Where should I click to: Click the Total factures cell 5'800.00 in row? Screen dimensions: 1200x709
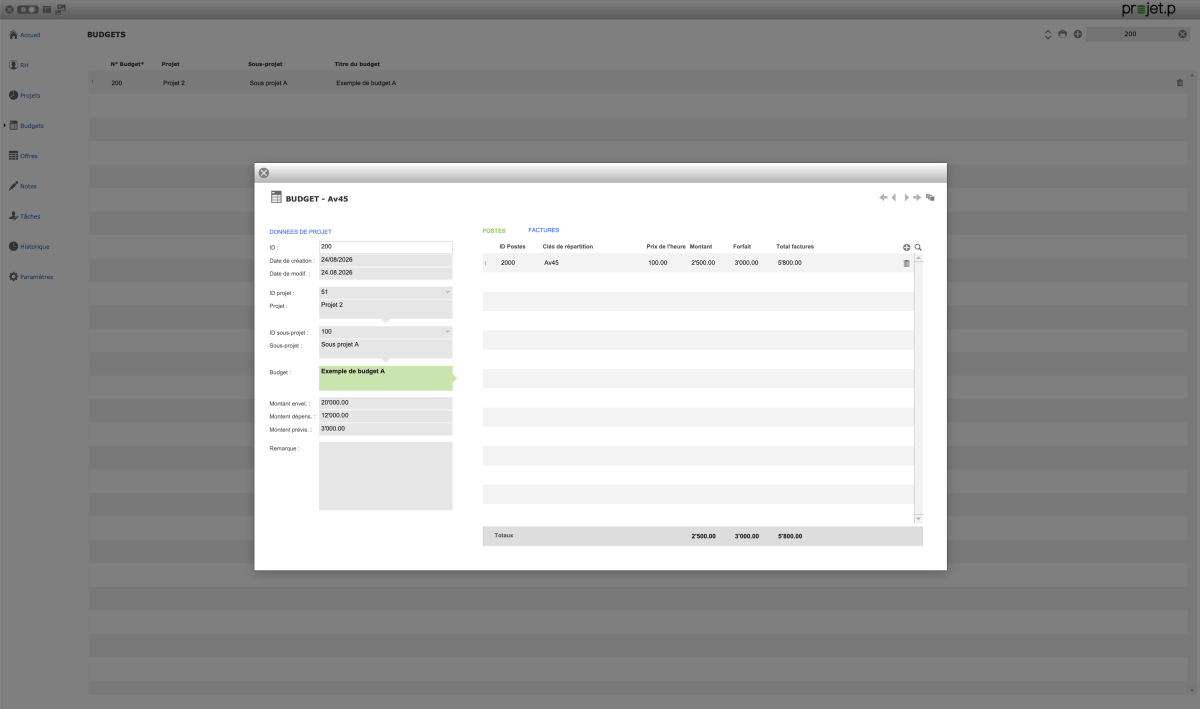tap(789, 263)
